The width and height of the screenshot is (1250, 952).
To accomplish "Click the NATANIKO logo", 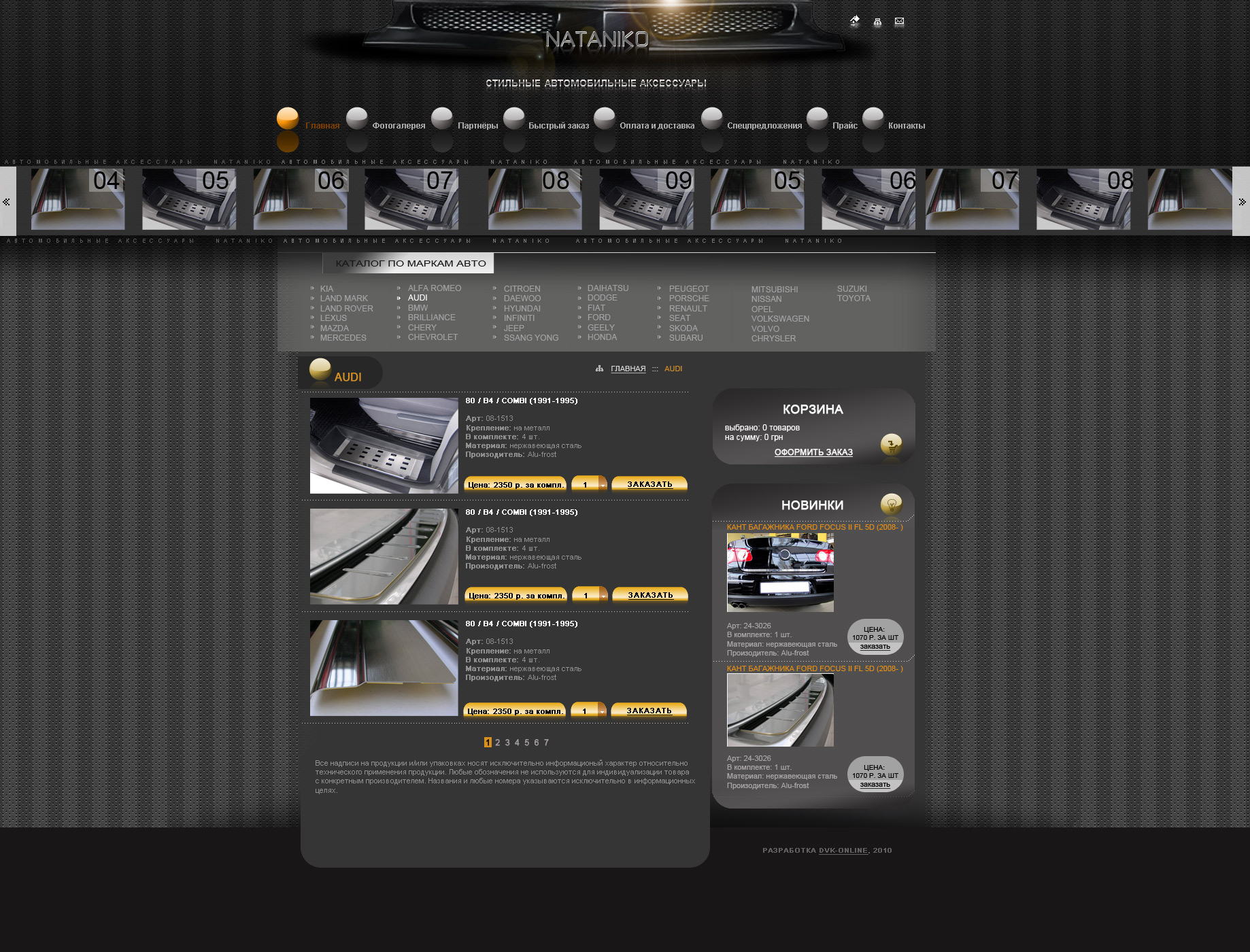I will click(x=597, y=40).
